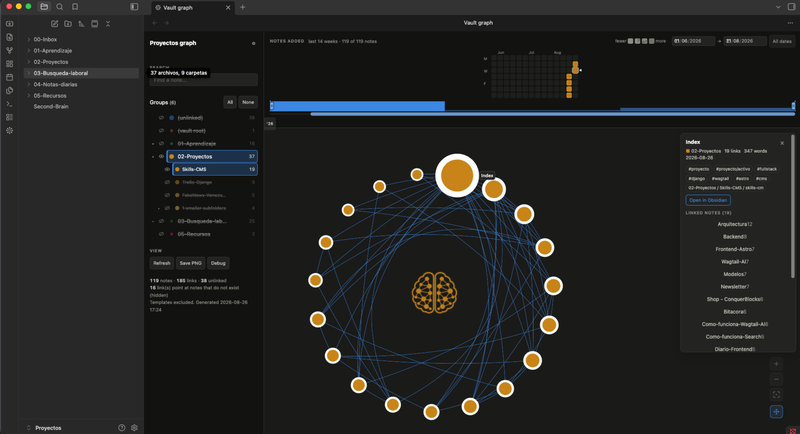Show the 01-Aprendizaje group with its eye icon
This screenshot has height=434, width=800.
[161, 144]
